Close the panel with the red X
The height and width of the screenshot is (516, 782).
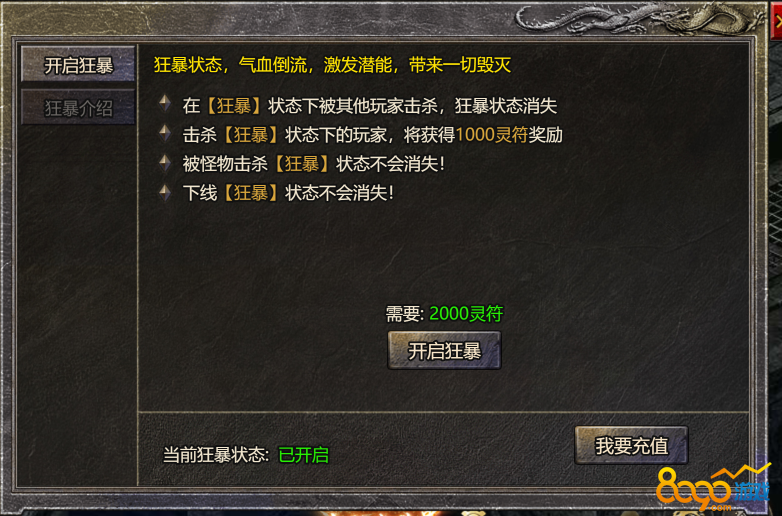point(777,21)
